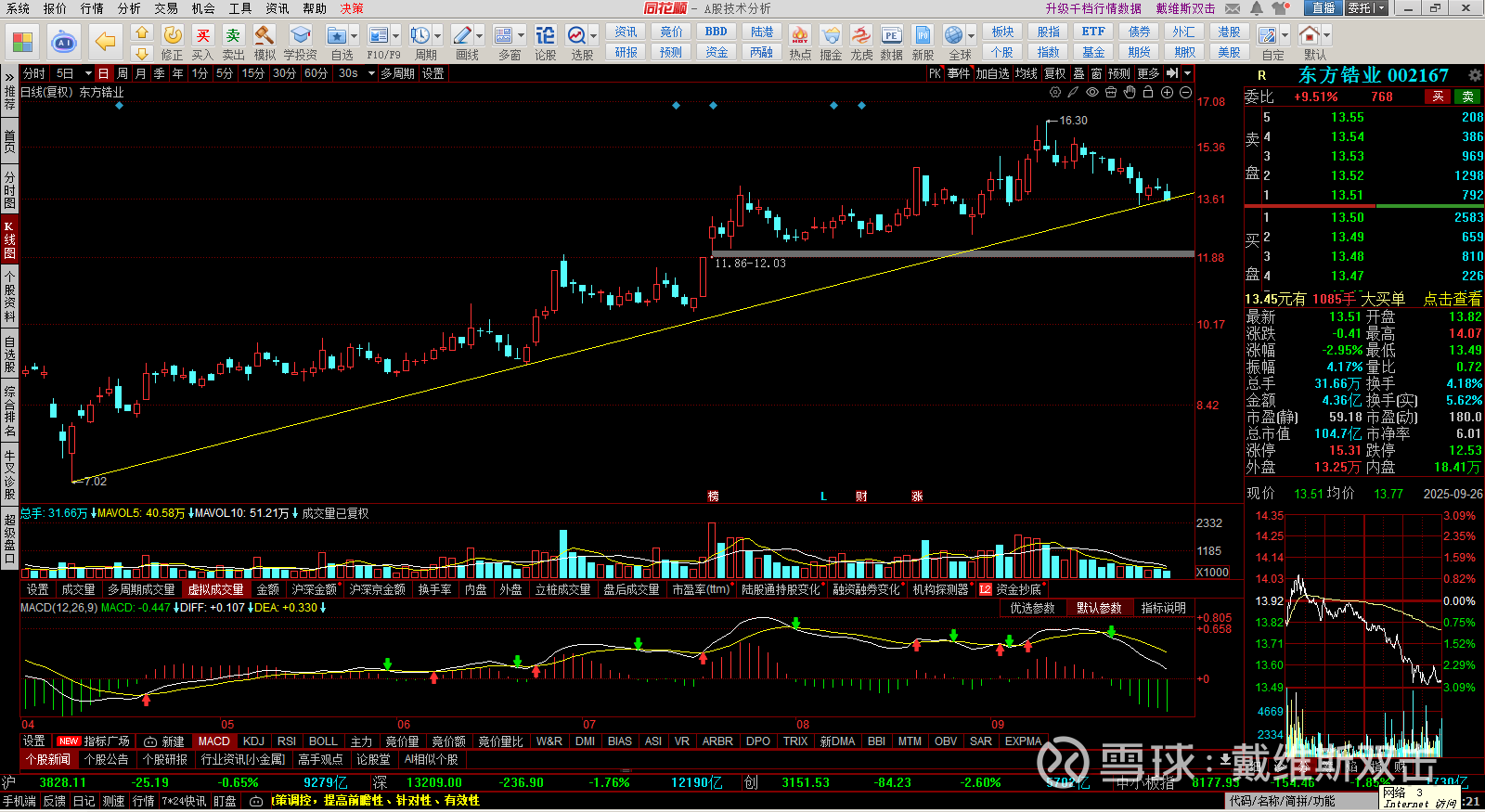
Task: Zoom out chart with minus icon
Action: pyautogui.click(x=1185, y=92)
